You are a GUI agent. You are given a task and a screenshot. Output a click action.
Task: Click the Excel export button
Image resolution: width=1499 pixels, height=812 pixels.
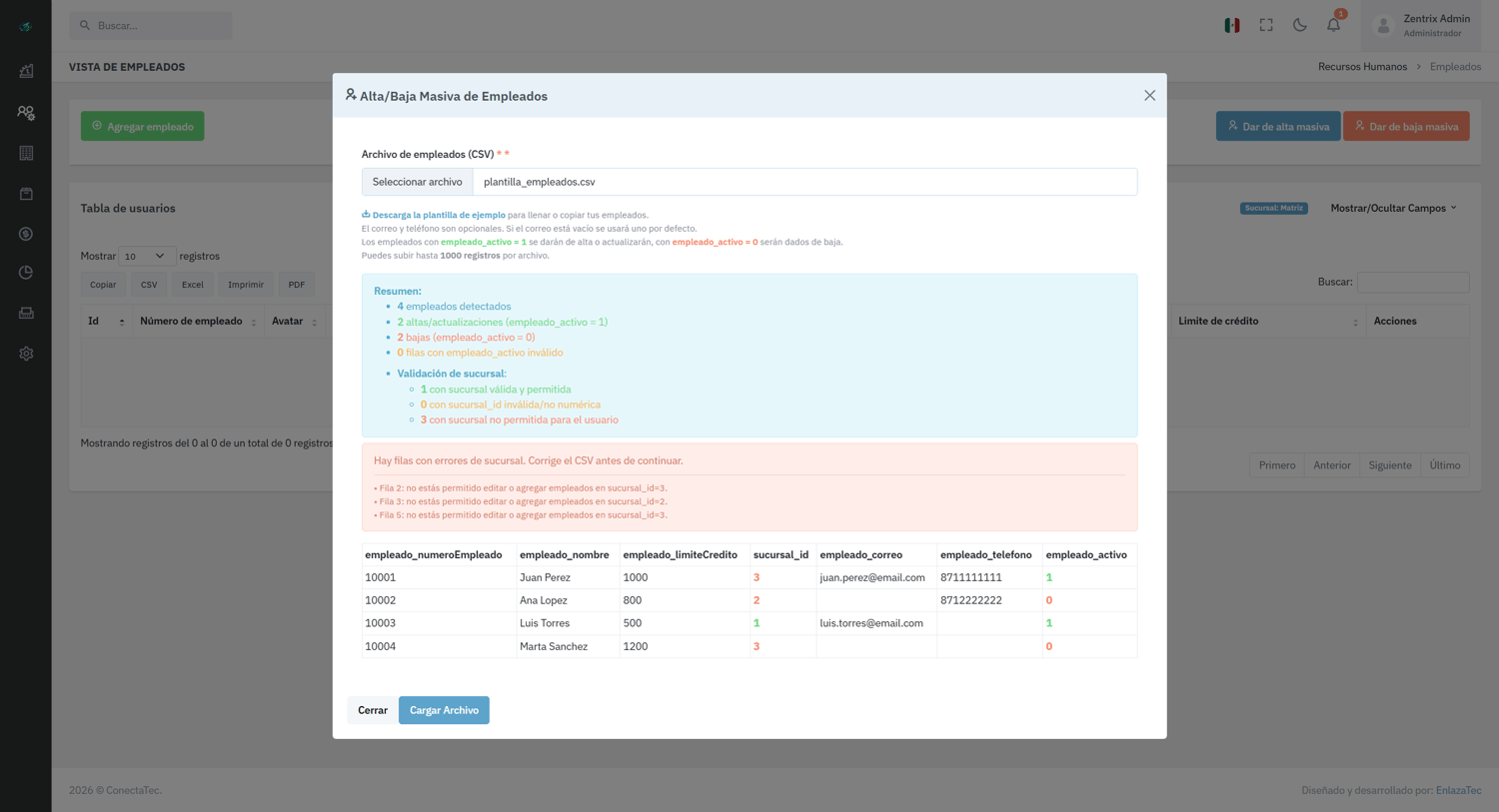193,285
